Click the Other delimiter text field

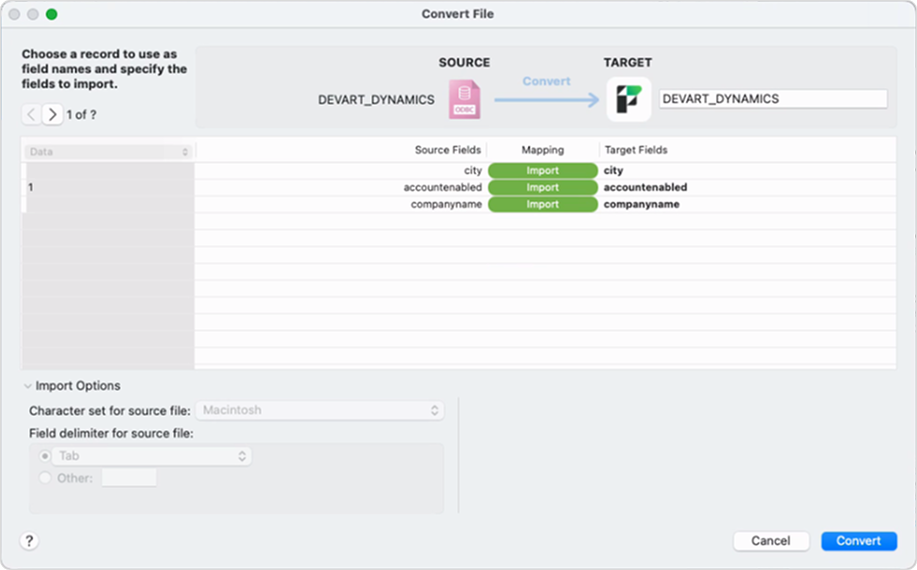click(x=129, y=478)
